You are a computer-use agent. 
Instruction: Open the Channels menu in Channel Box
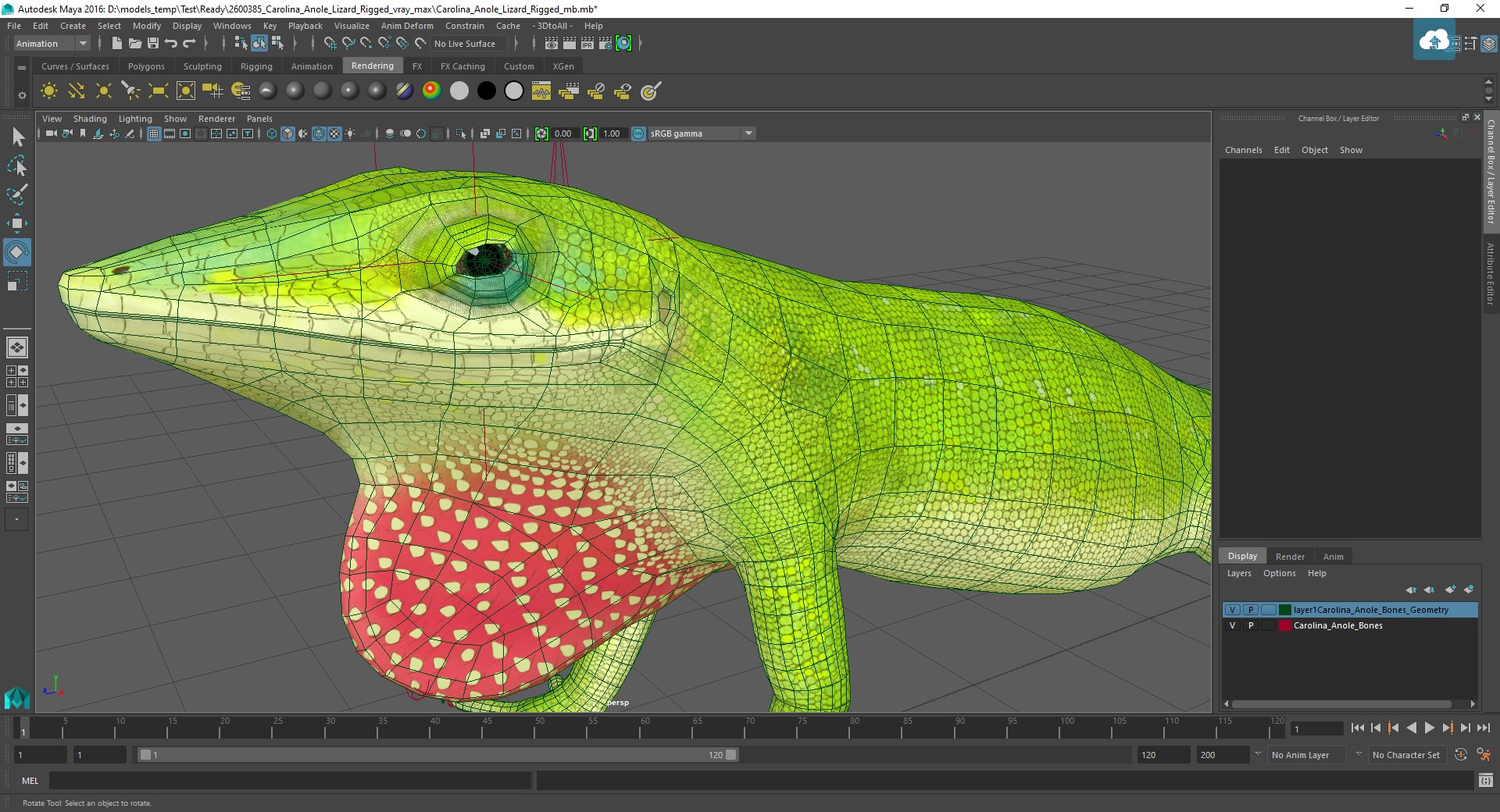1243,150
